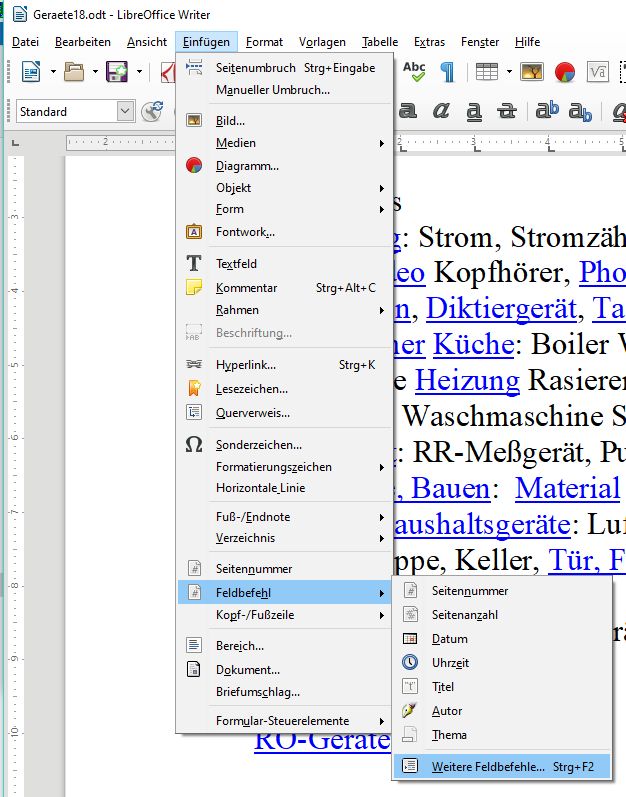Image resolution: width=626 pixels, height=797 pixels.
Task: Toggle strikethrough formatting button
Action: [x=507, y=111]
